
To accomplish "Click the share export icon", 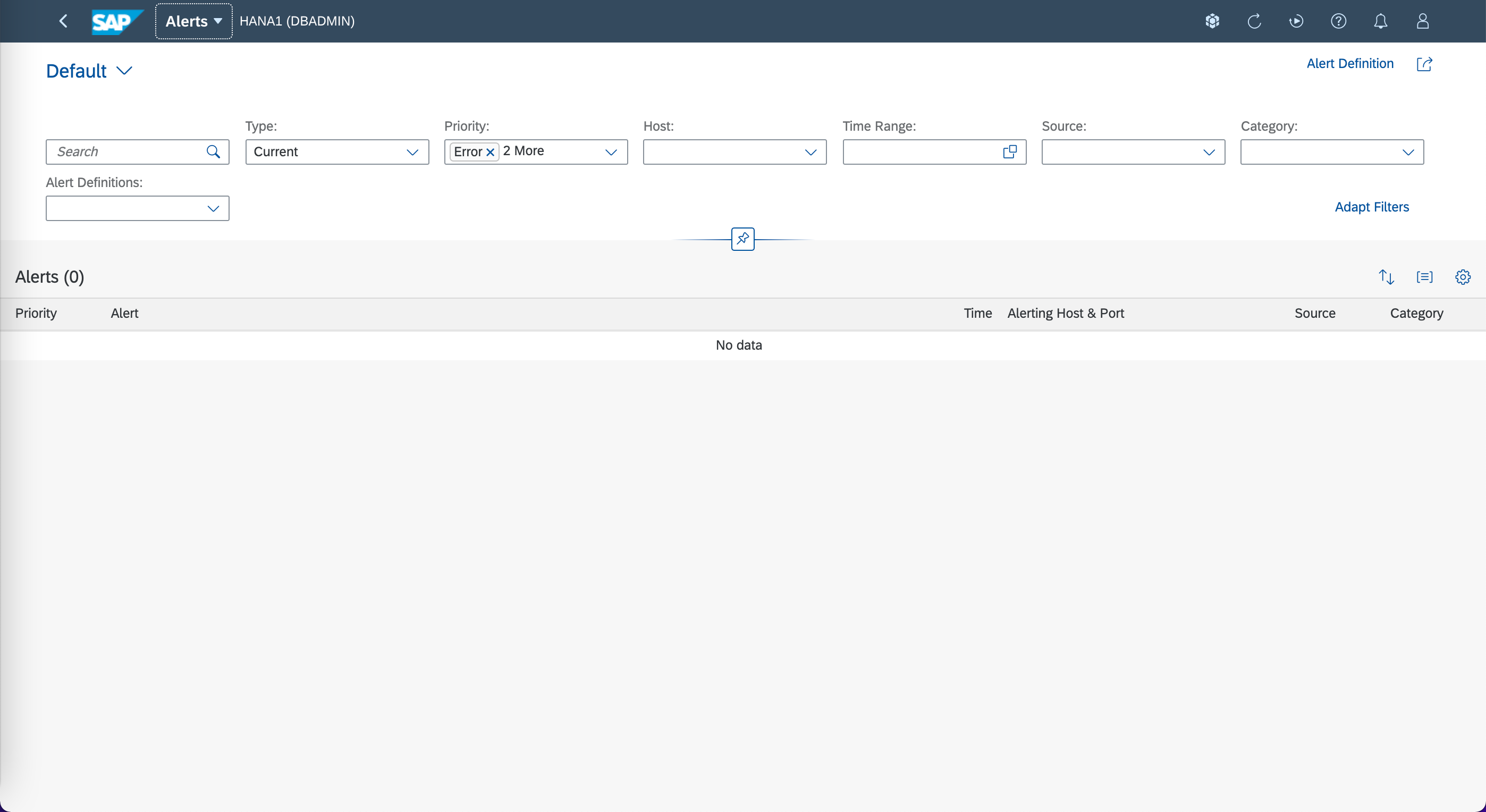I will (x=1424, y=64).
